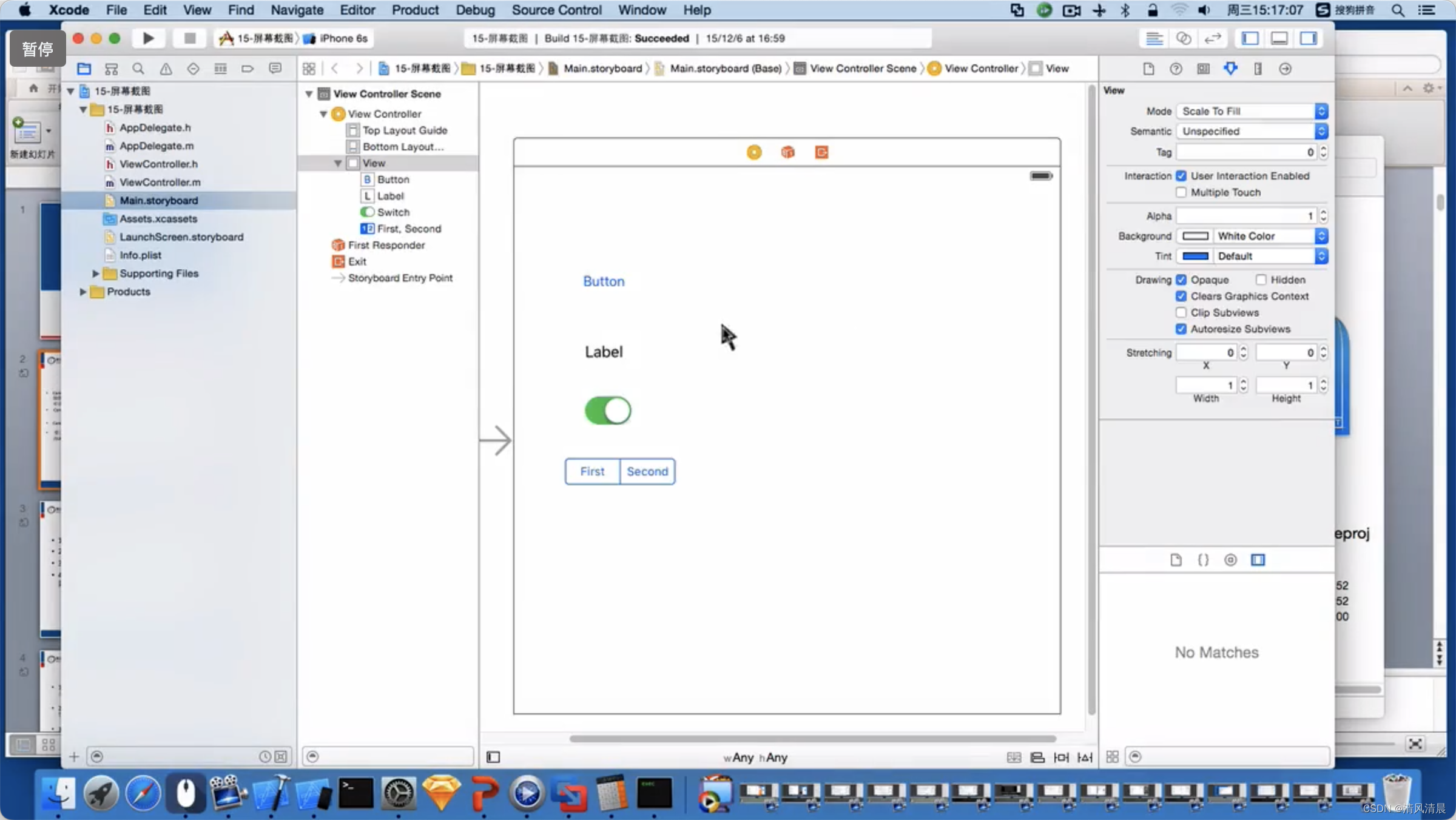This screenshot has width=1456, height=820.
Task: Expand the Supporting Files folder
Action: tap(95, 274)
